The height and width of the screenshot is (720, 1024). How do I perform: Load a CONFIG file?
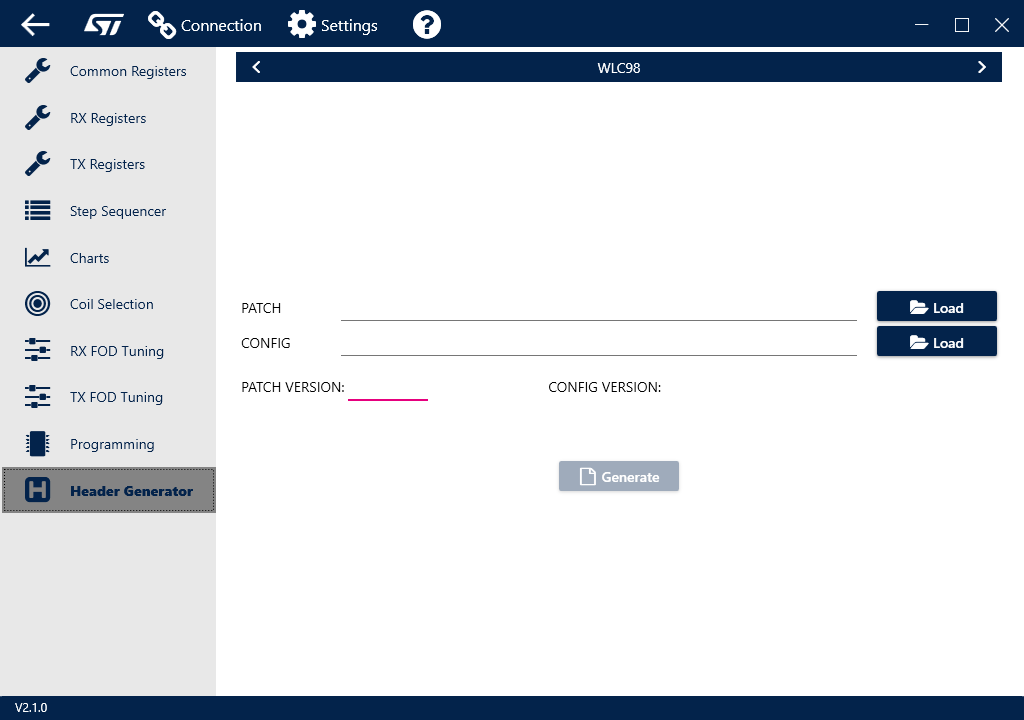(936, 341)
